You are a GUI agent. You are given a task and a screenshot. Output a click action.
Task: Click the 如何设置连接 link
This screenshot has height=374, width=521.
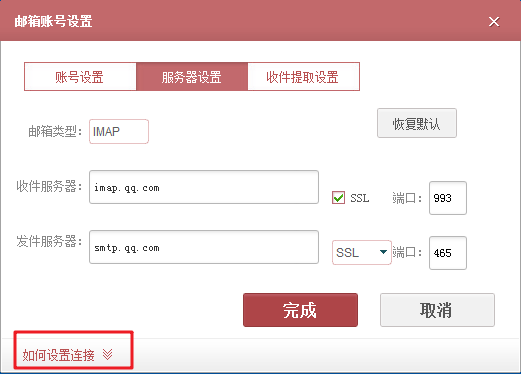[x=59, y=355]
